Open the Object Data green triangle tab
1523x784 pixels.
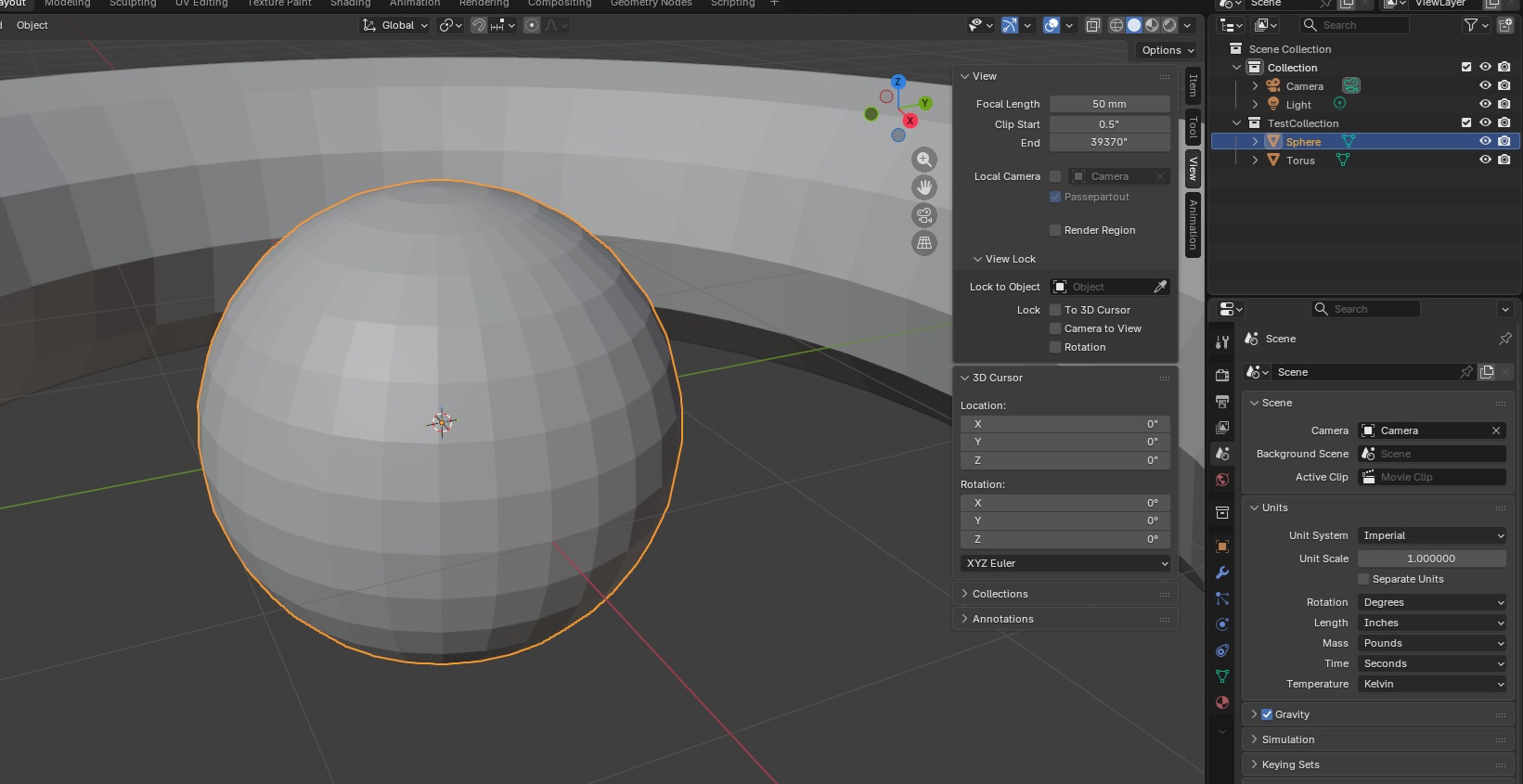tap(1222, 676)
